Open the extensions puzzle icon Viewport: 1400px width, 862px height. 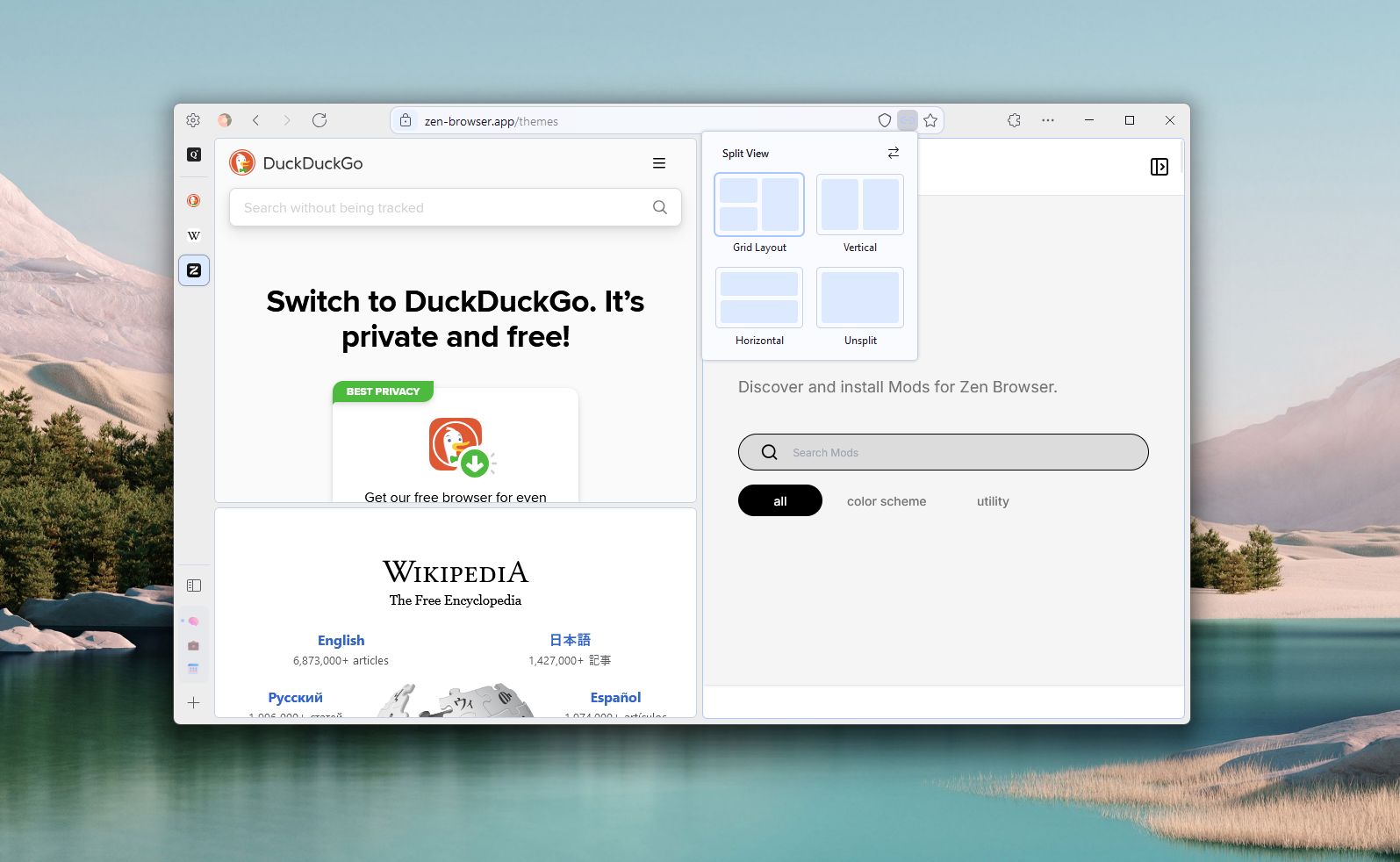tap(1015, 120)
